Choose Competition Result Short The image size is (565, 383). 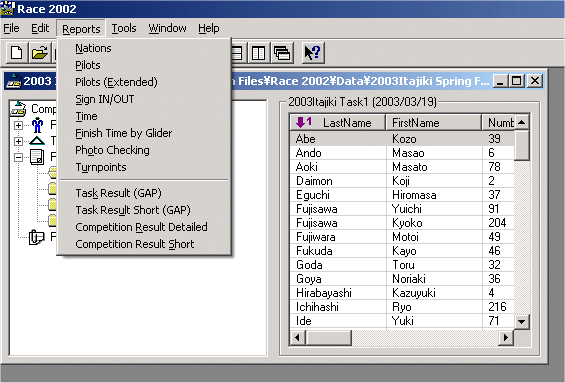point(144,244)
